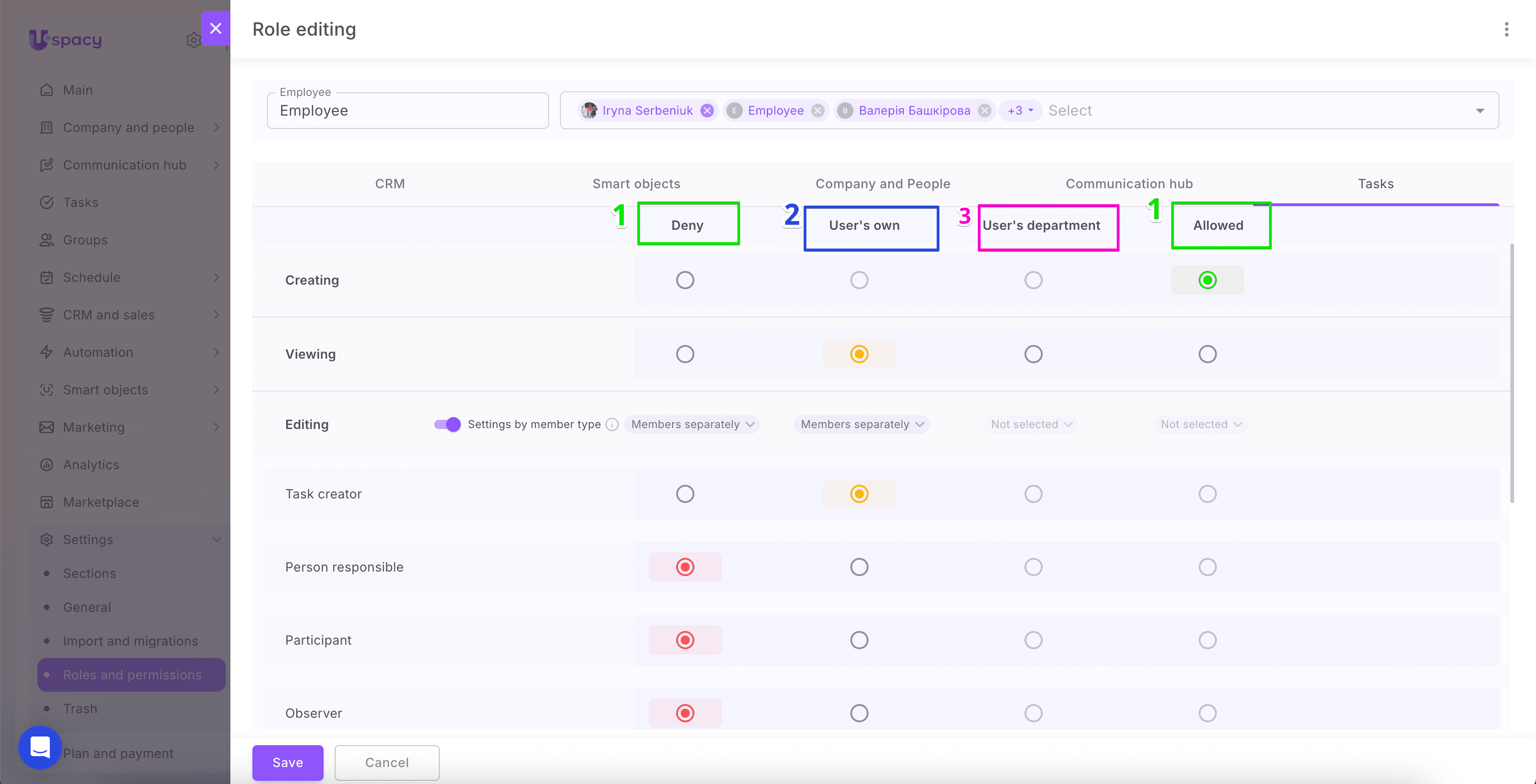The width and height of the screenshot is (1536, 784).
Task: Open the Company and People tab
Action: coord(882,184)
